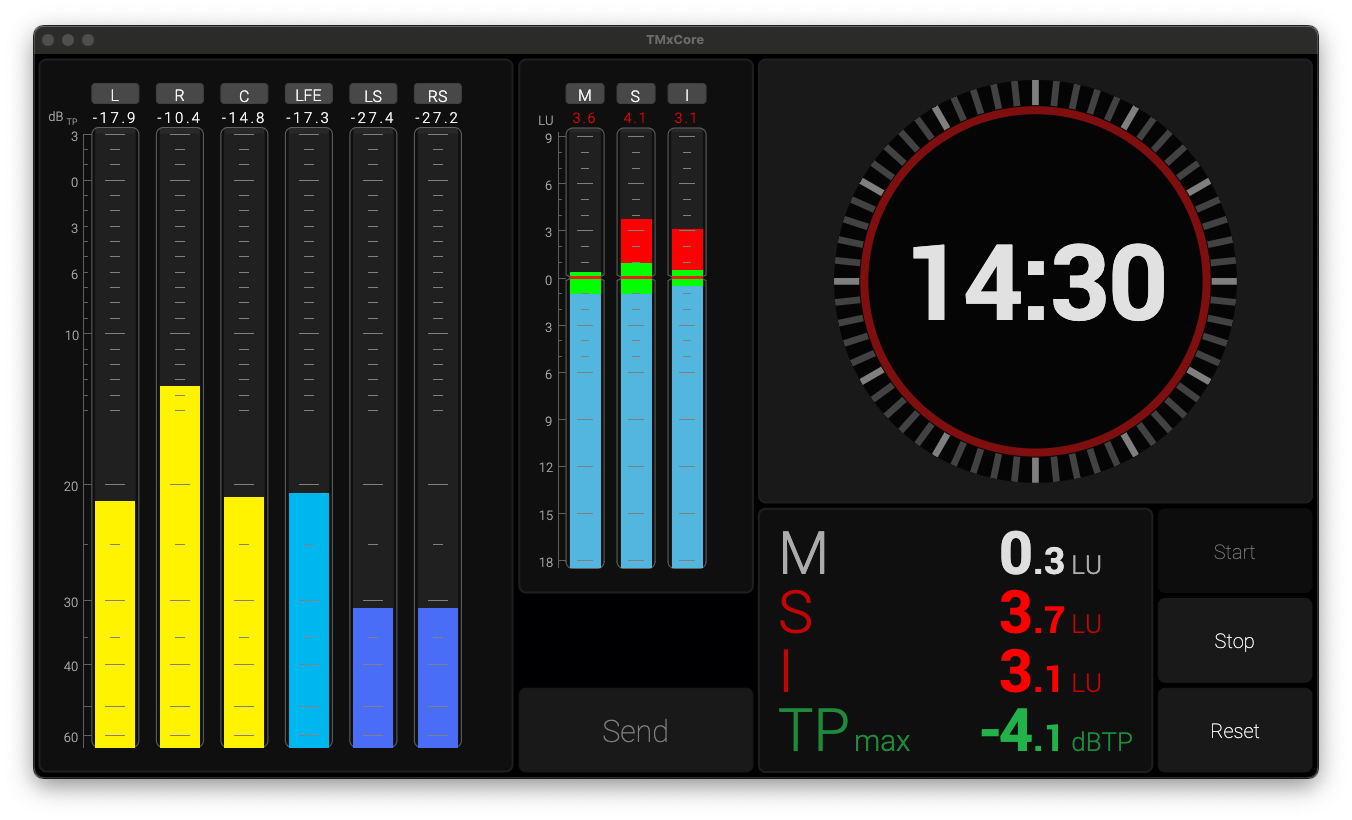Viewport: 1352px width, 820px height.
Task: Click the I integrated loudness label
Action: click(x=687, y=95)
